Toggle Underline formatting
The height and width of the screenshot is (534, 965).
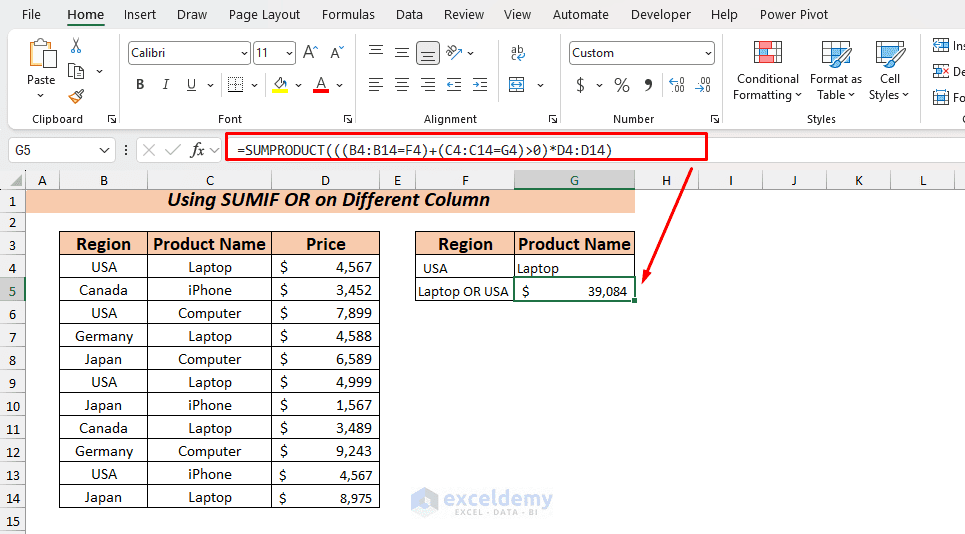point(191,85)
